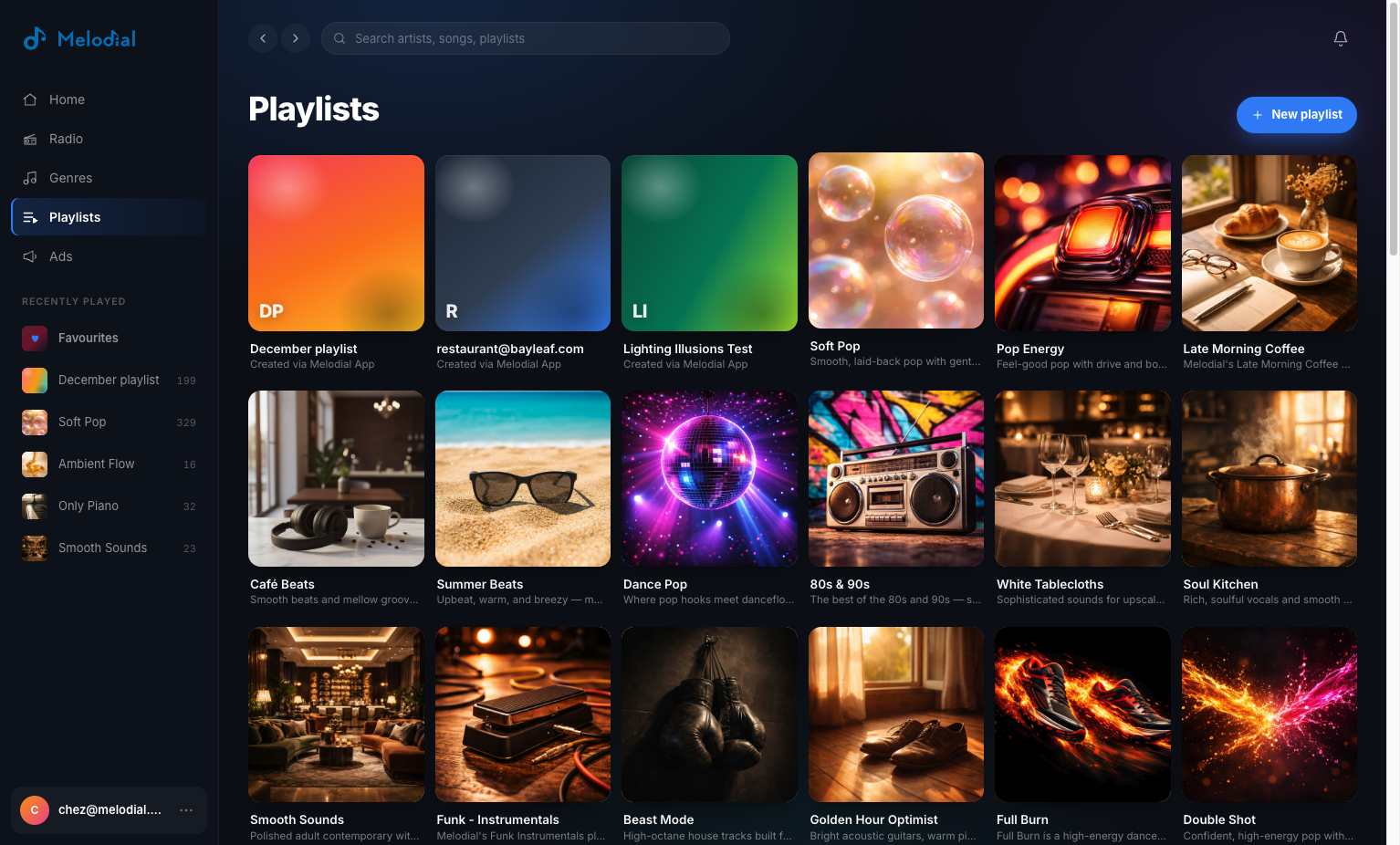Open Full Burn flaming shoe cover

(1082, 715)
